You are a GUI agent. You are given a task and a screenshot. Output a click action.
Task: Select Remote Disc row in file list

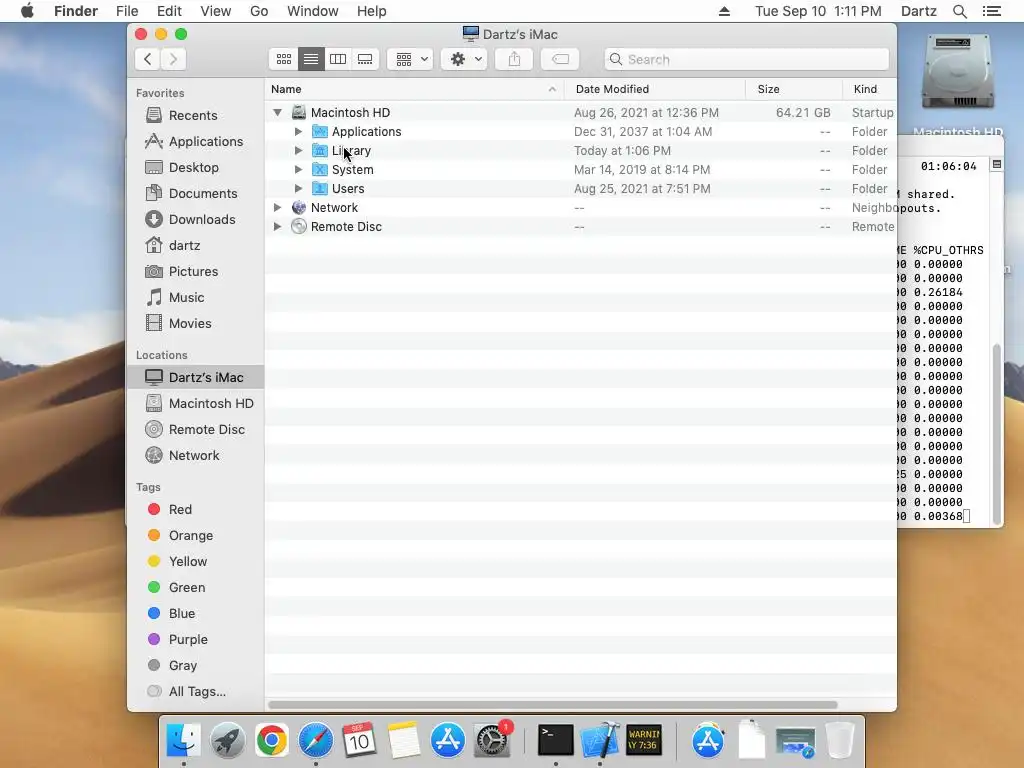(x=580, y=227)
